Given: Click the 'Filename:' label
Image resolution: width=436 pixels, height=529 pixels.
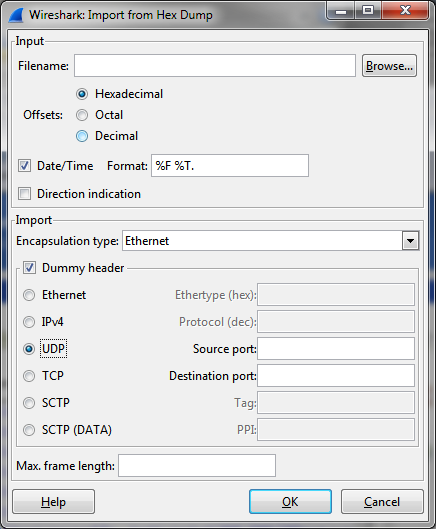Looking at the screenshot, I should [x=43, y=66].
